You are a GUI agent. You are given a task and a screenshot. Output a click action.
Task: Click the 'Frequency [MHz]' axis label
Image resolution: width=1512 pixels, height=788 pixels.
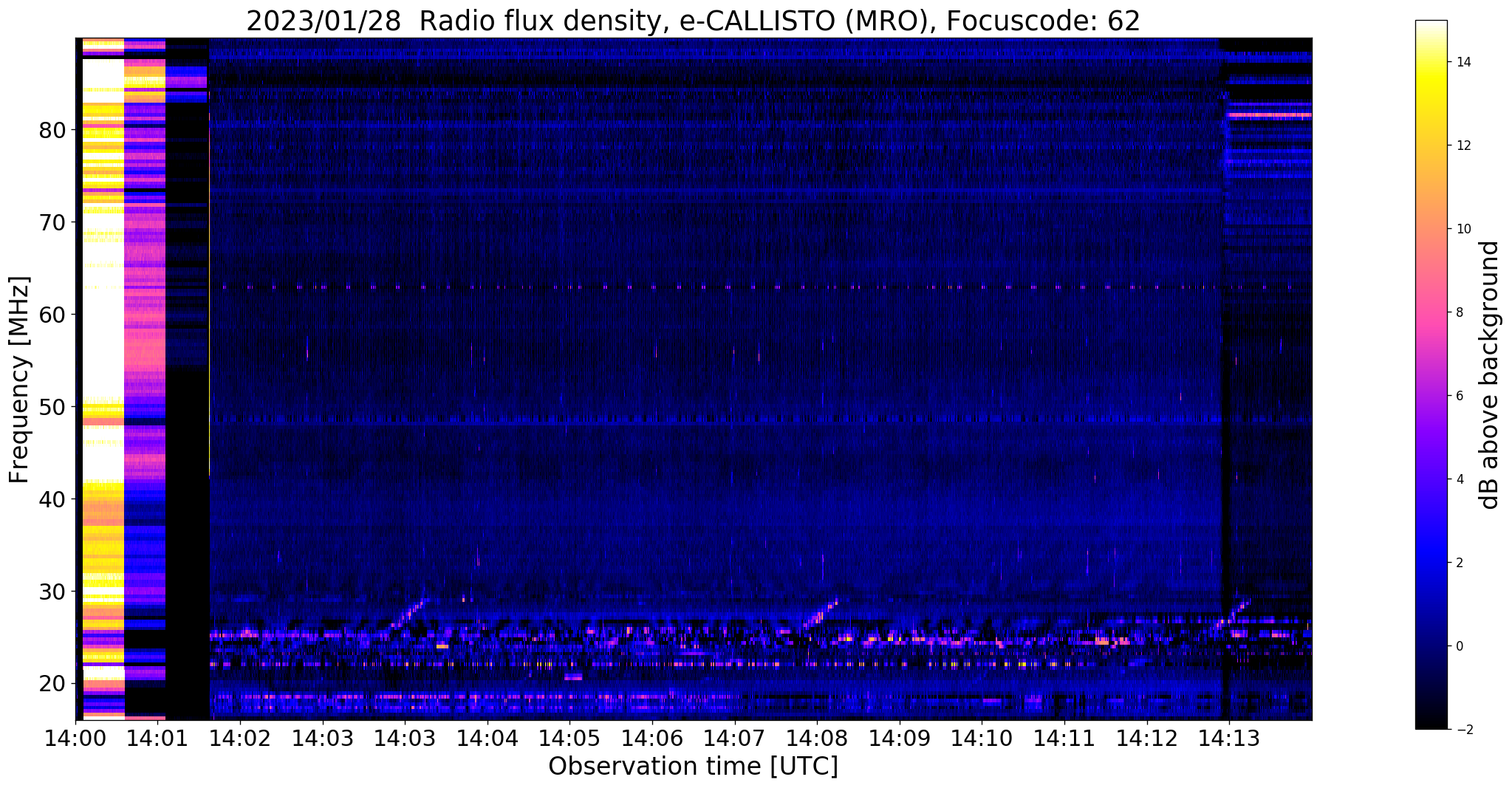19,380
